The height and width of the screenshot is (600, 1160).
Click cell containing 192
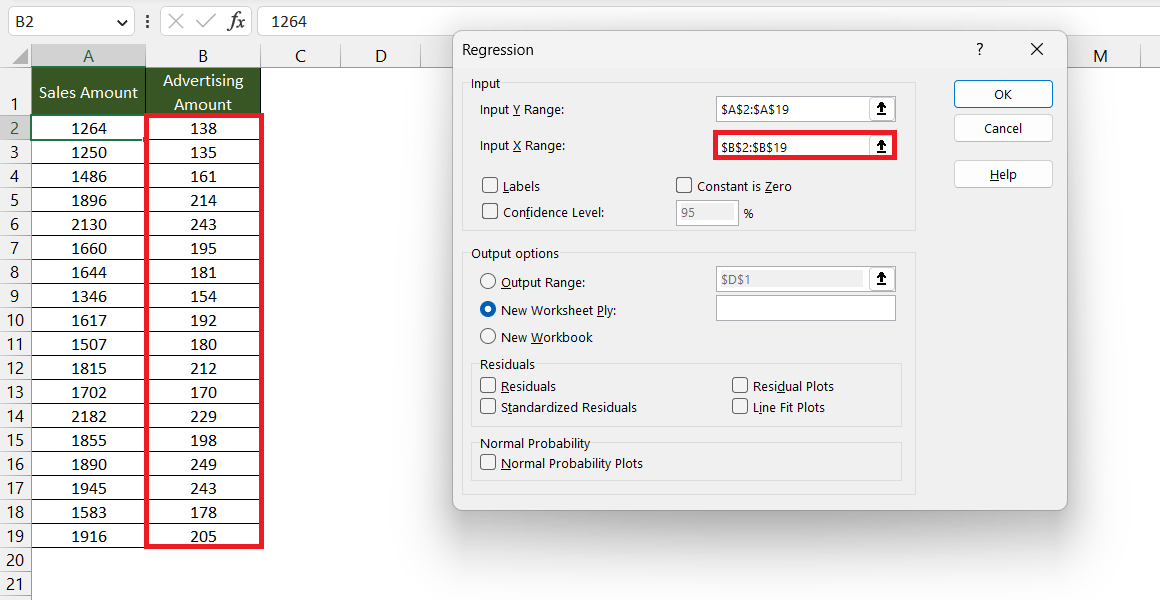point(203,320)
